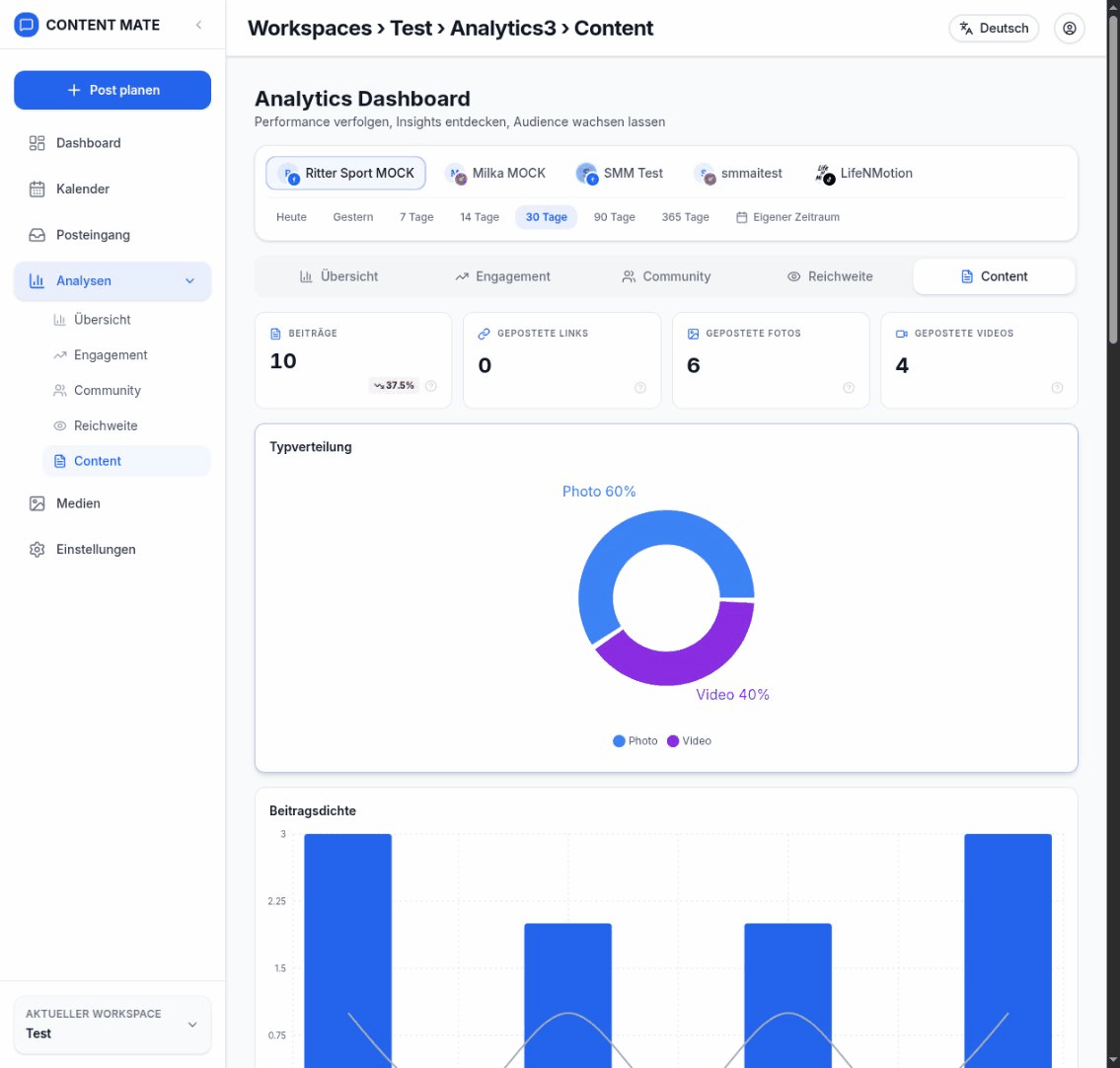The image size is (1120, 1068).
Task: Switch to the Reichweite tab
Action: 830,276
